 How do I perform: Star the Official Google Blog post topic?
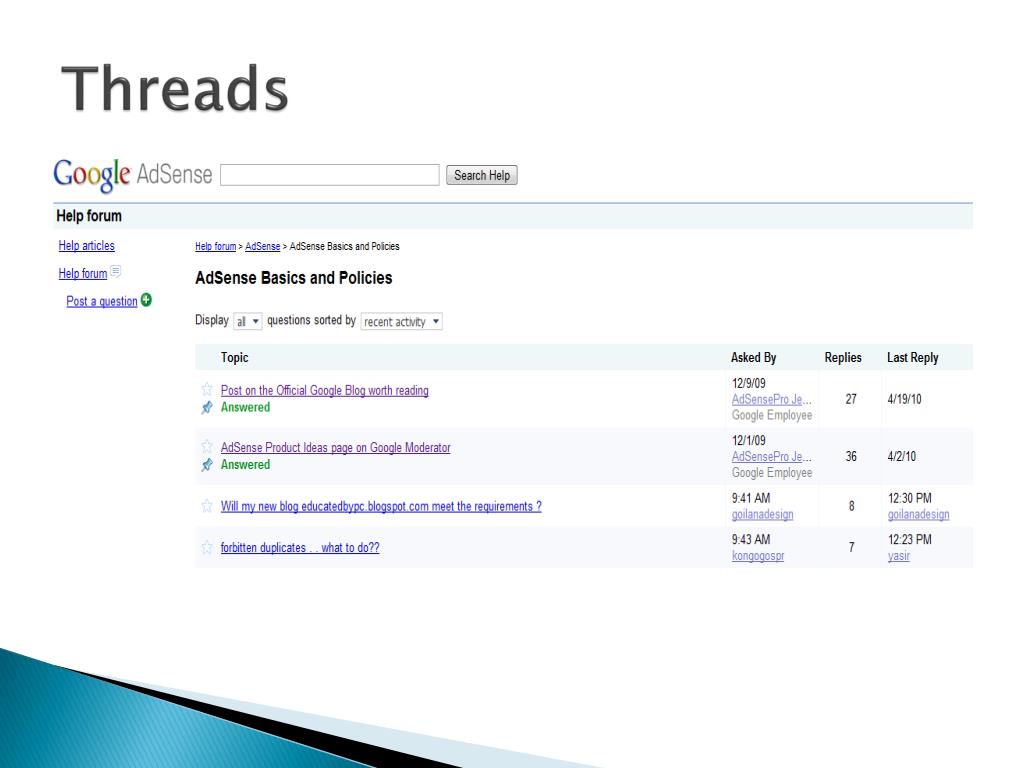click(x=207, y=390)
